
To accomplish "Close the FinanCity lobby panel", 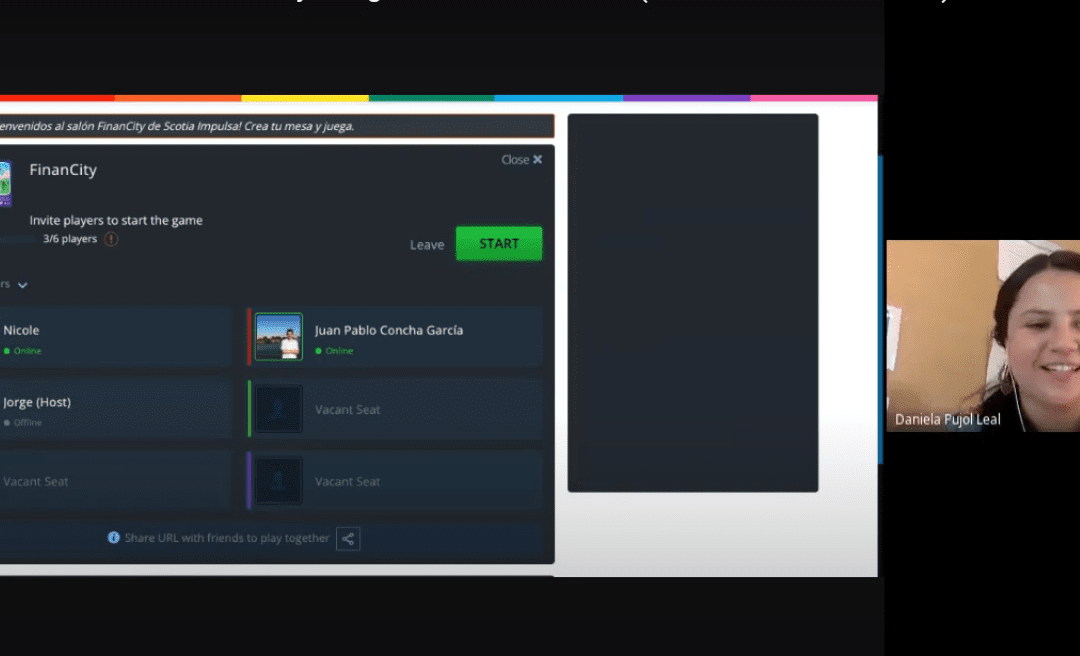I will click(x=521, y=159).
